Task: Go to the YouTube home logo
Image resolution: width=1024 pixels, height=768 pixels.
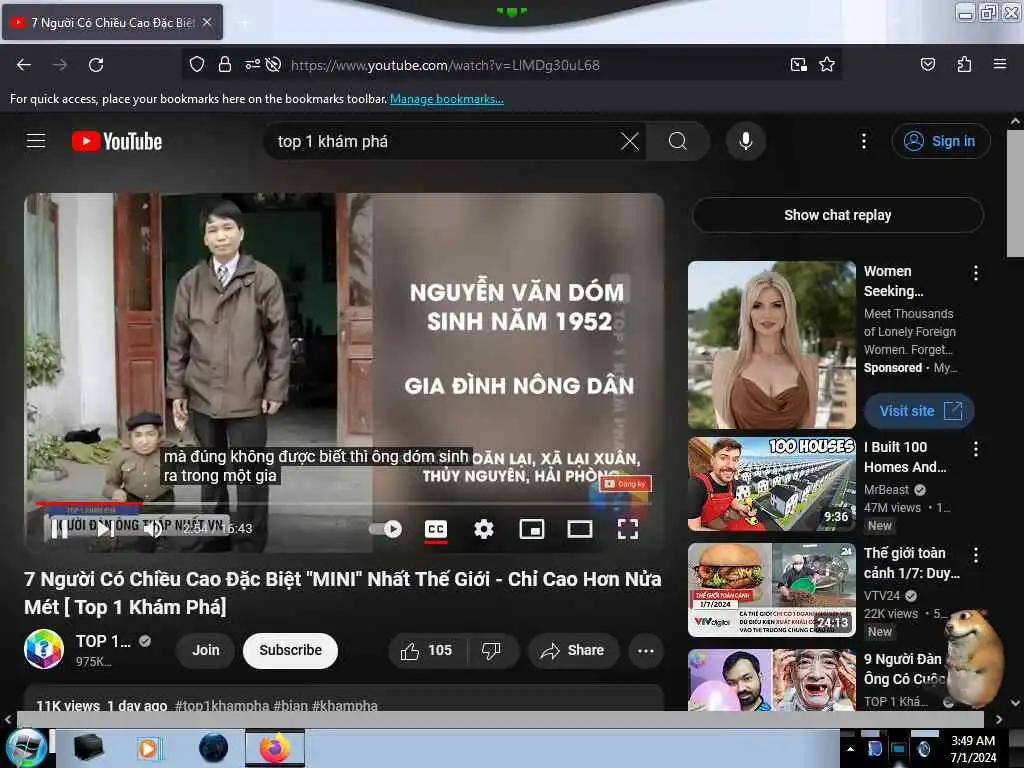Action: pos(117,141)
